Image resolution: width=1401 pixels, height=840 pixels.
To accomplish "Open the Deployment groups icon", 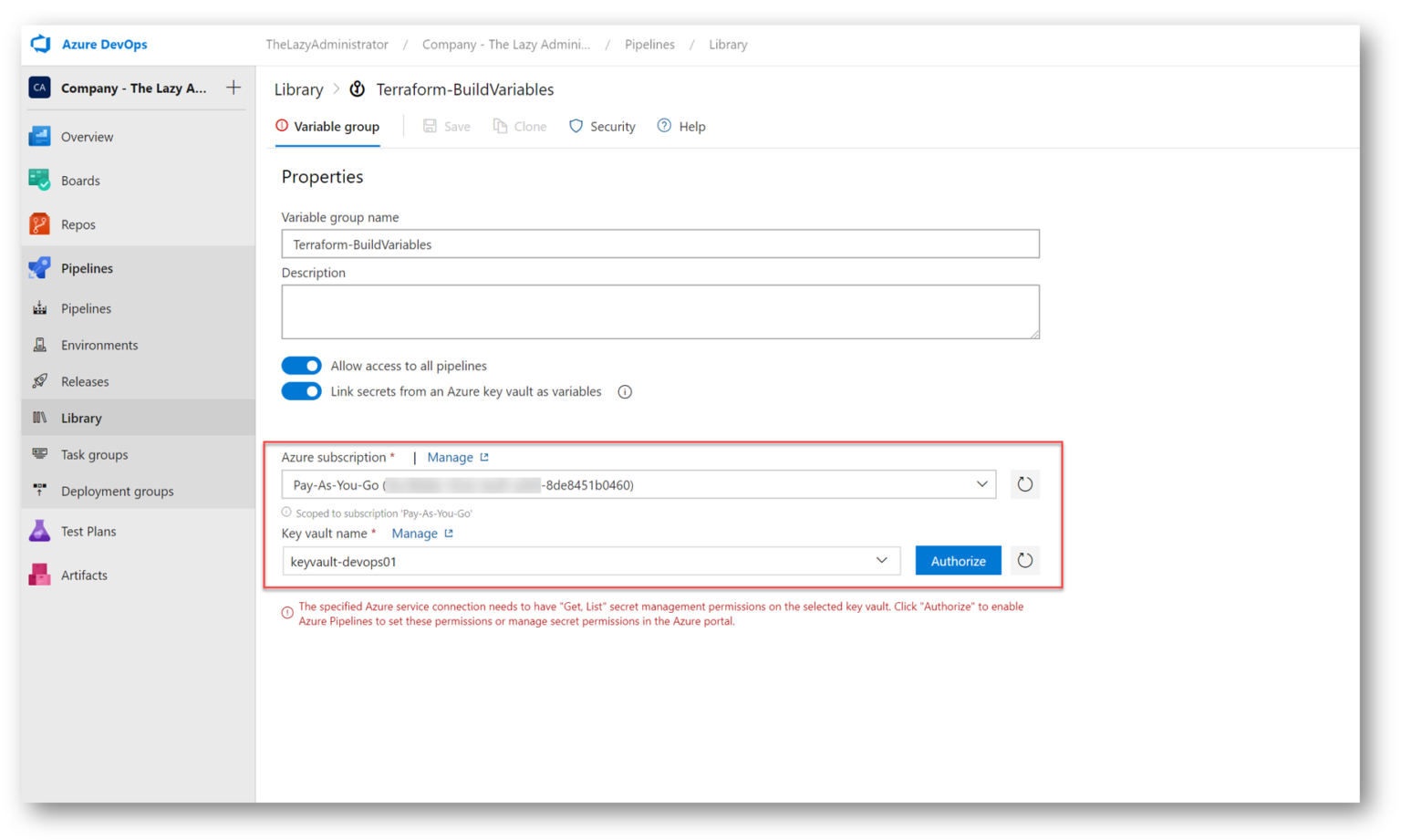I will (39, 491).
